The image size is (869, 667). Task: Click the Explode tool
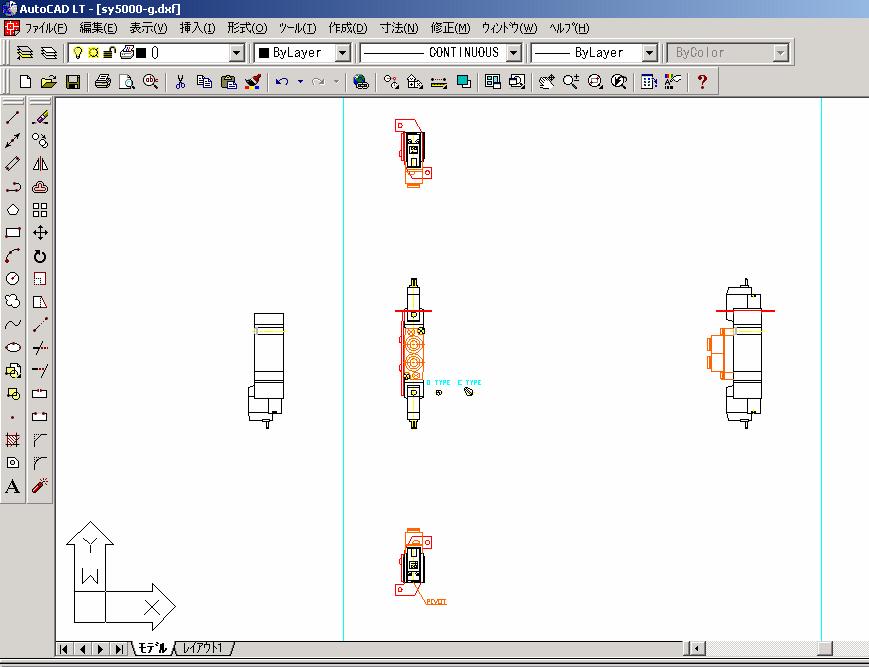40,487
